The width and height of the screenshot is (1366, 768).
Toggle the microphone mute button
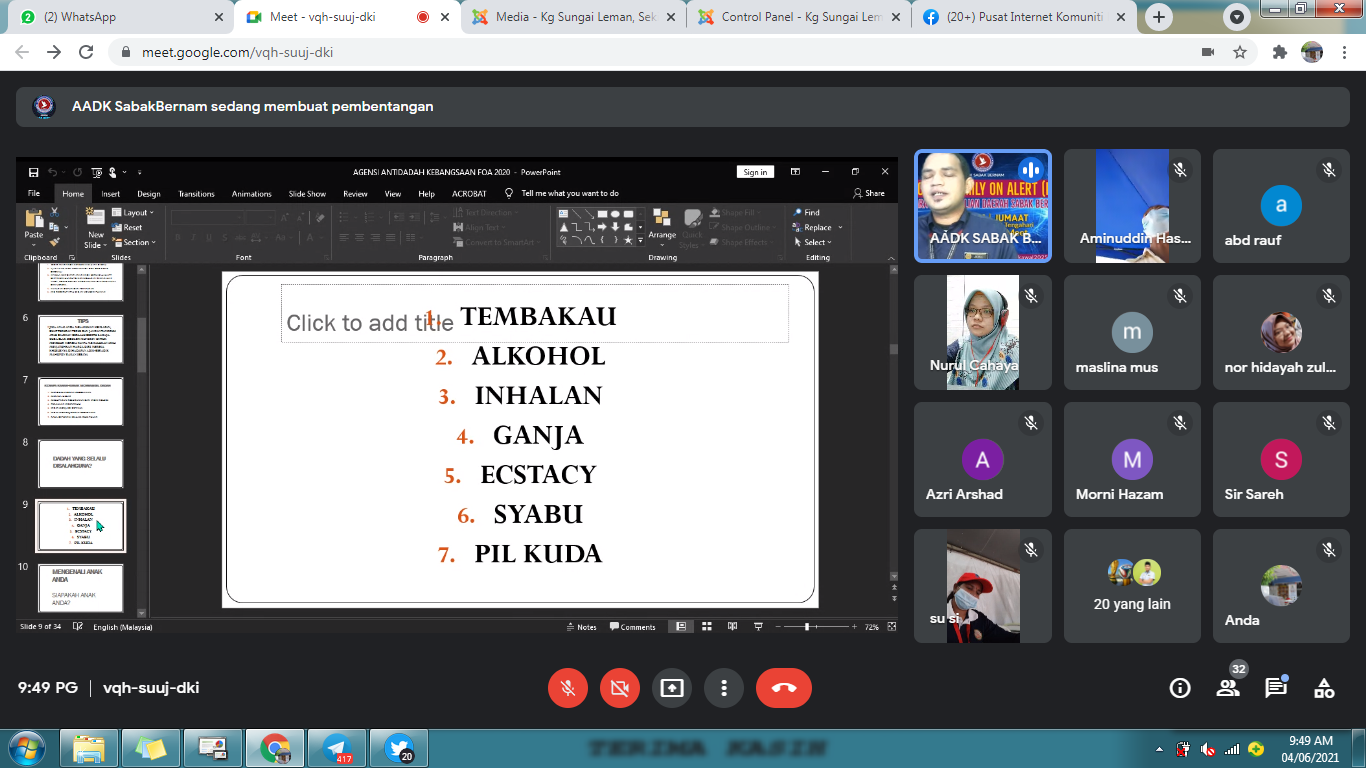568,688
